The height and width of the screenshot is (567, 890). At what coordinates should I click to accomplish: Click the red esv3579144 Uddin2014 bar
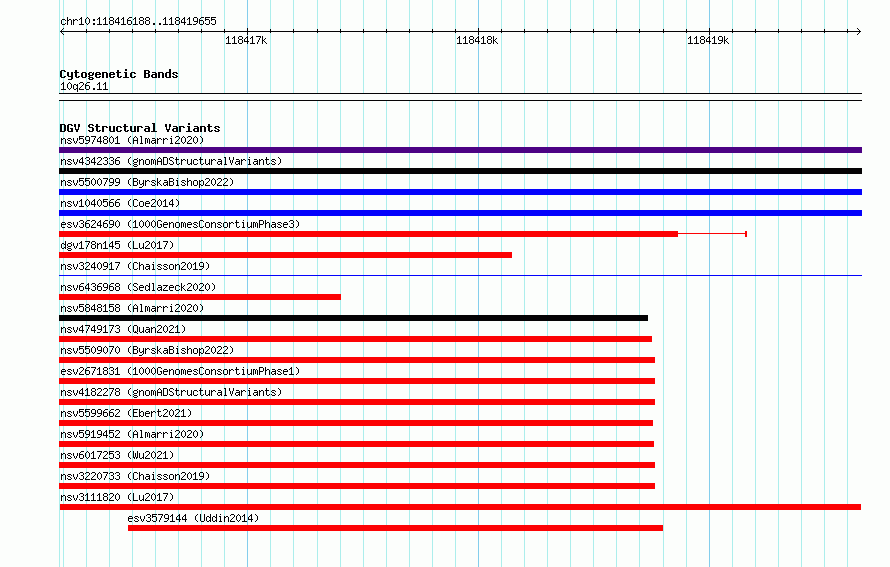395,528
